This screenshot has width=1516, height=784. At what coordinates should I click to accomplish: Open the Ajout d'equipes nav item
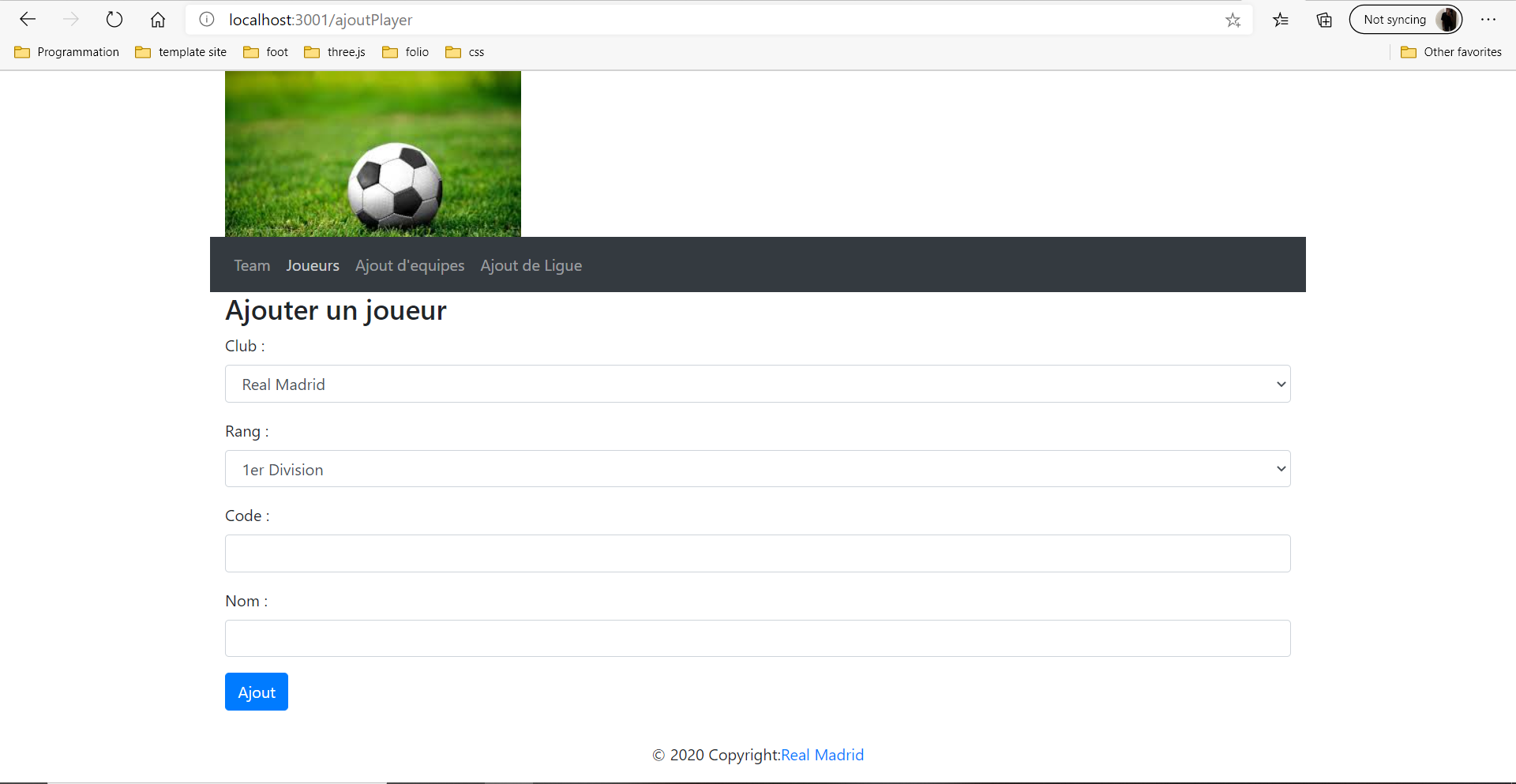[x=410, y=265]
